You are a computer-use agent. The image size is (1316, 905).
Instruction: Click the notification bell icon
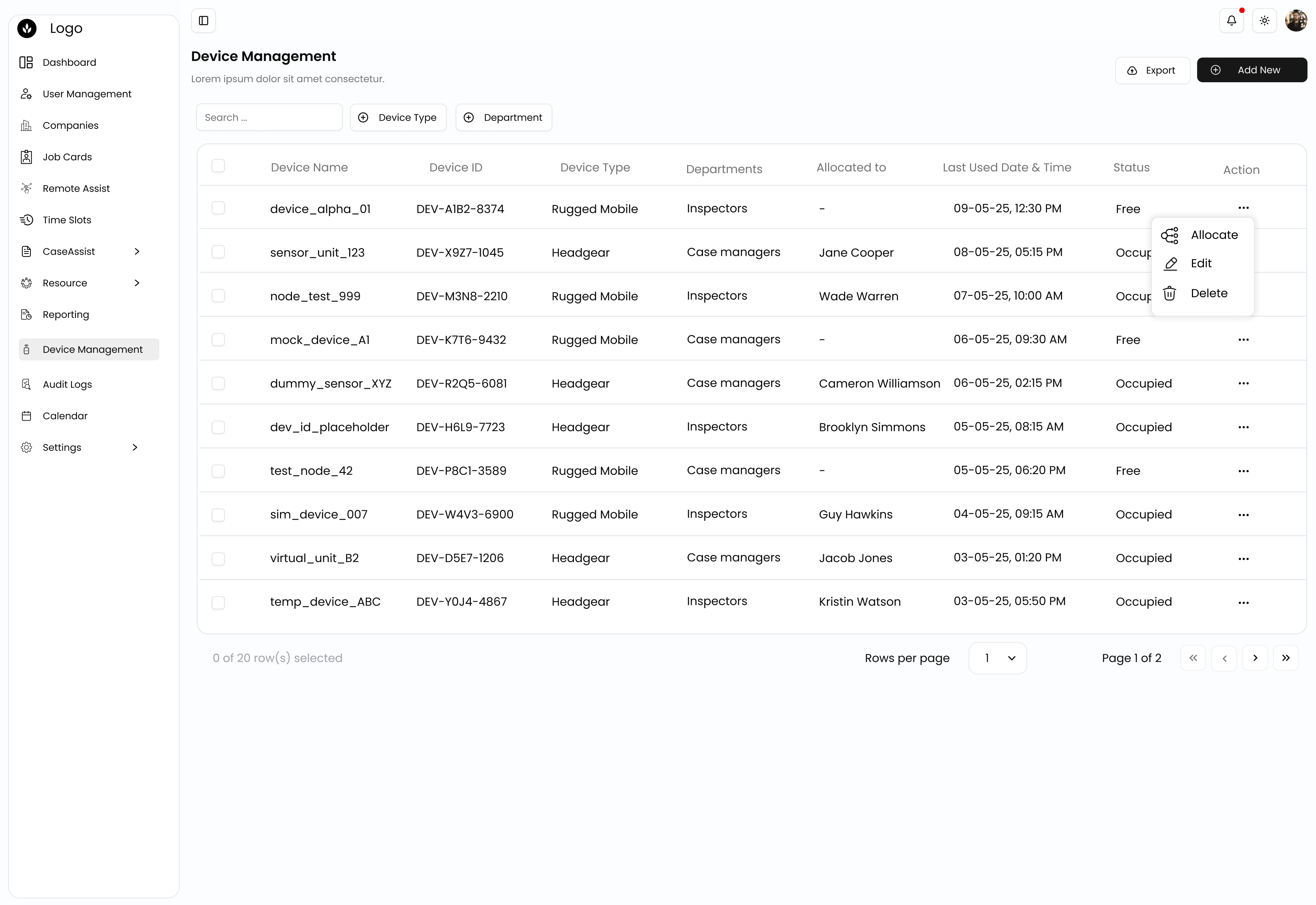pyautogui.click(x=1231, y=21)
